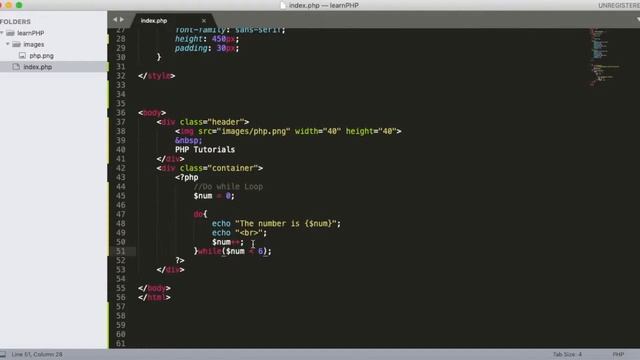Click the learnPHP folder icon
Viewport: 640px width, 360px height.
[x=11, y=33]
